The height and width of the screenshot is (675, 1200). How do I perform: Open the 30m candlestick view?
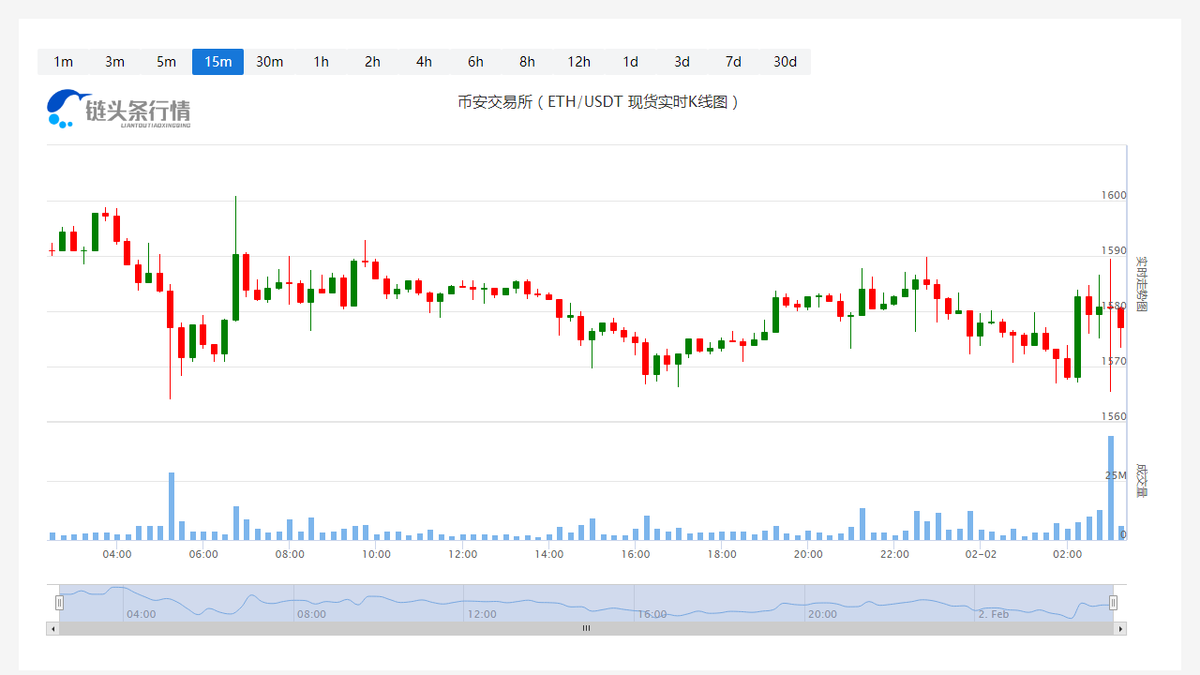pos(269,61)
